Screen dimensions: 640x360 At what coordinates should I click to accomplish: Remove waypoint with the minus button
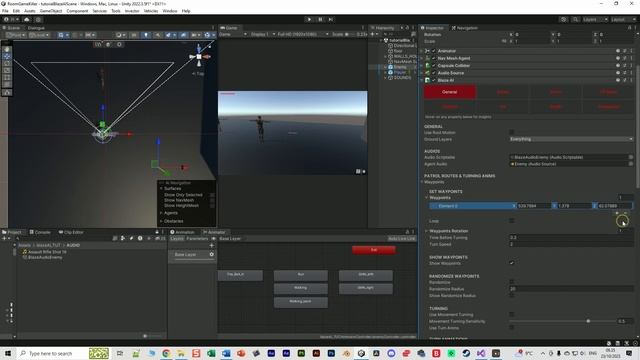pyautogui.click(x=625, y=213)
